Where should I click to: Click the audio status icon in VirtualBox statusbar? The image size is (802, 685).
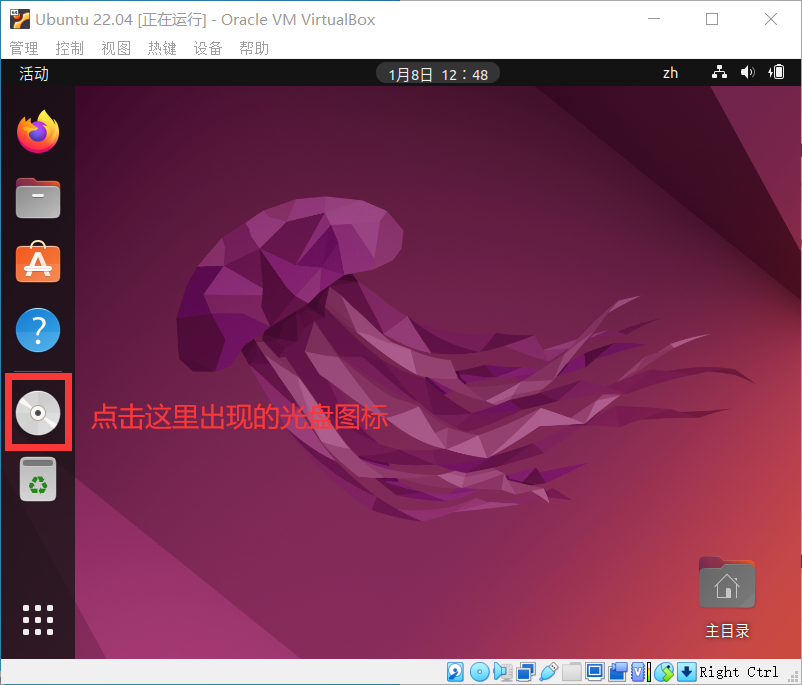[x=502, y=671]
